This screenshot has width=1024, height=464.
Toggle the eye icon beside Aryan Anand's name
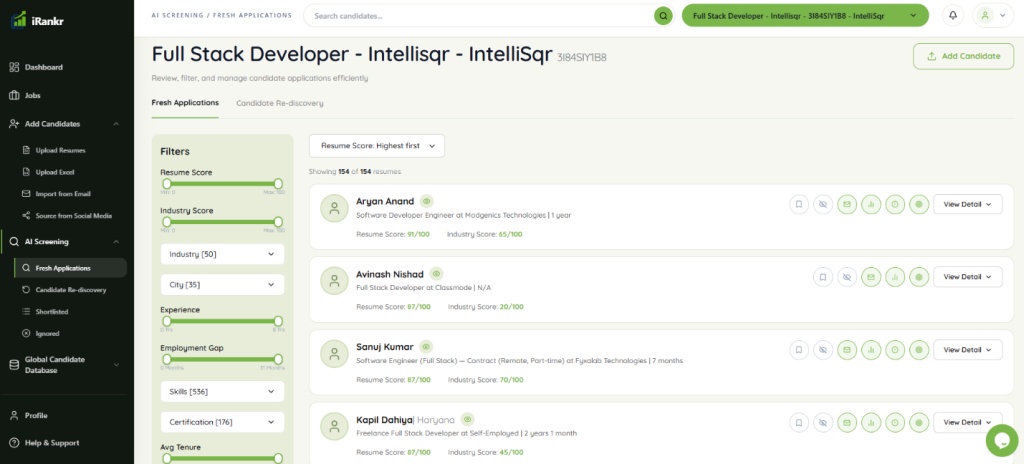pyautogui.click(x=426, y=201)
